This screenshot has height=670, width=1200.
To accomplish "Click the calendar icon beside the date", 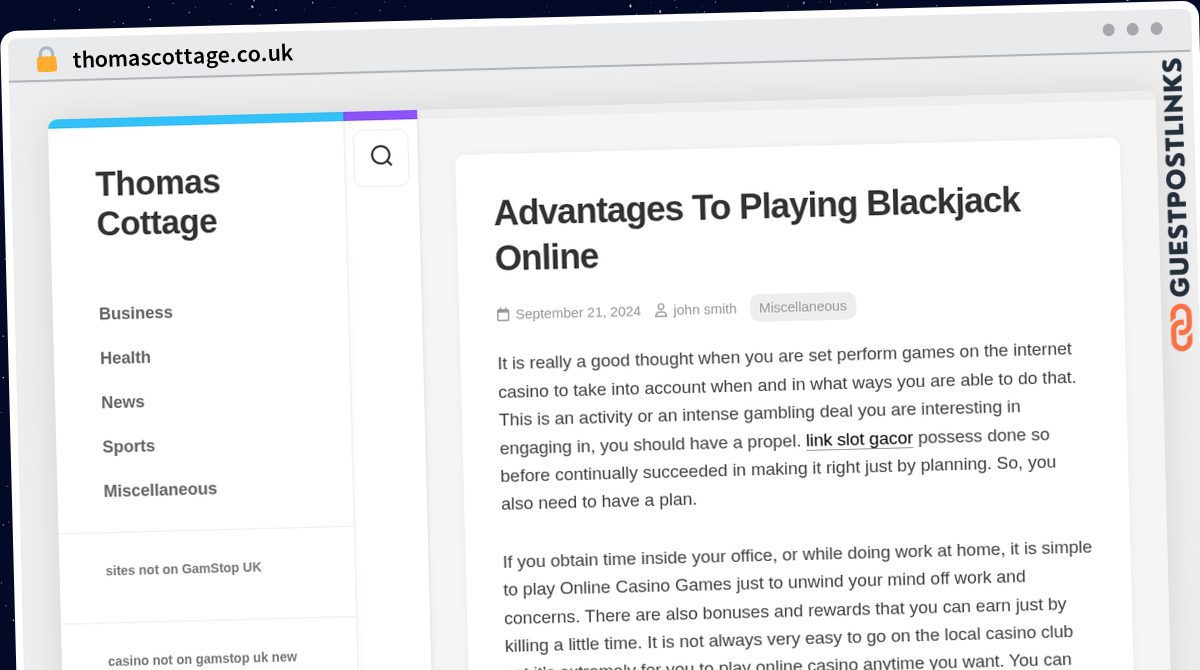I will [503, 315].
